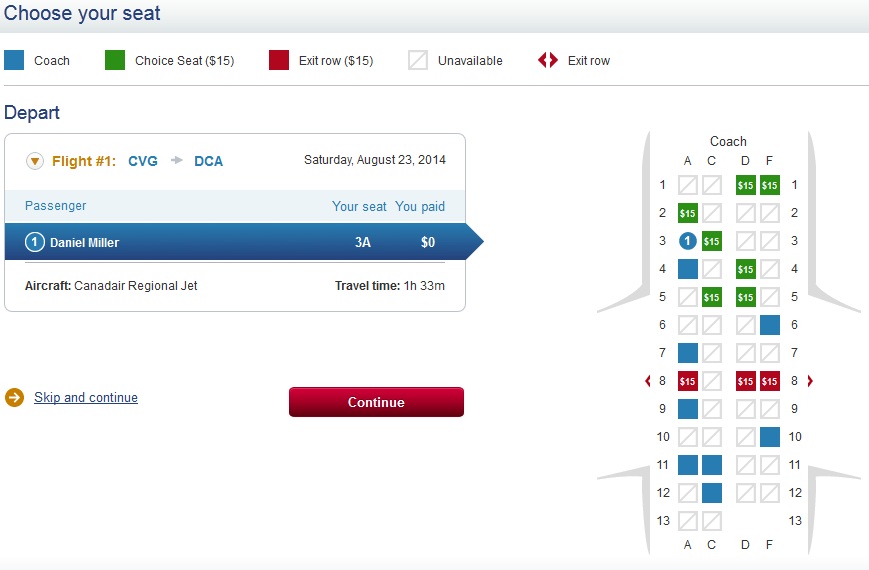Image resolution: width=869 pixels, height=570 pixels.
Task: Select coach seat 12C
Action: click(x=711, y=493)
